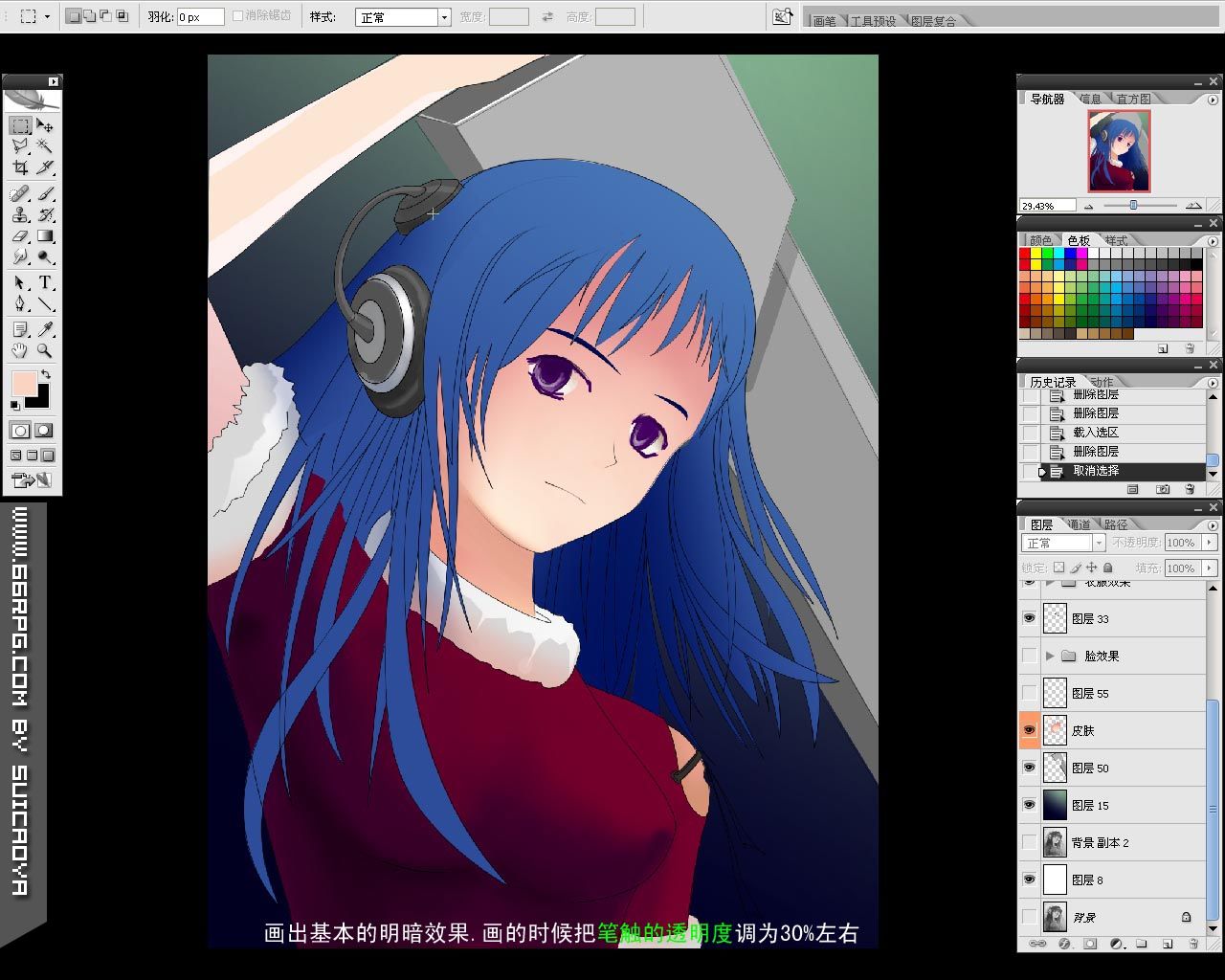This screenshot has height=980, width=1225.
Task: Click the delete layer trash icon
Action: (1192, 944)
